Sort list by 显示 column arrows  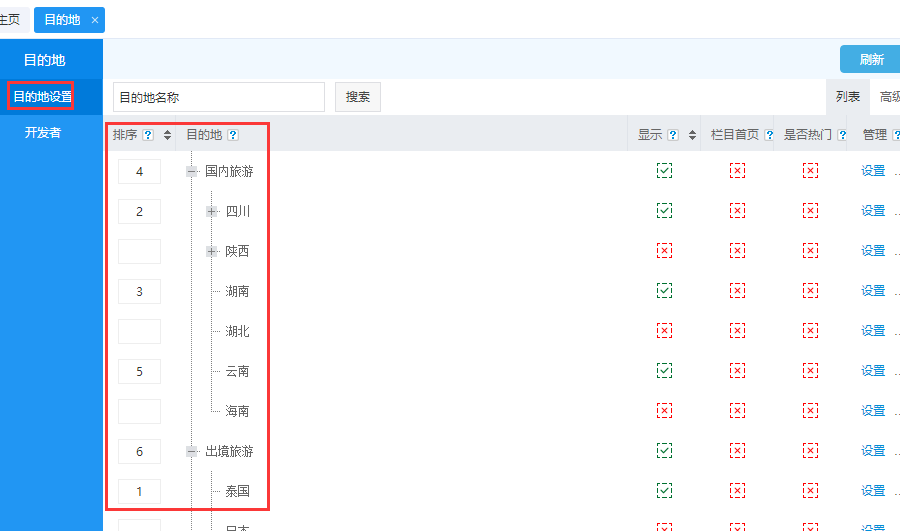tap(692, 135)
